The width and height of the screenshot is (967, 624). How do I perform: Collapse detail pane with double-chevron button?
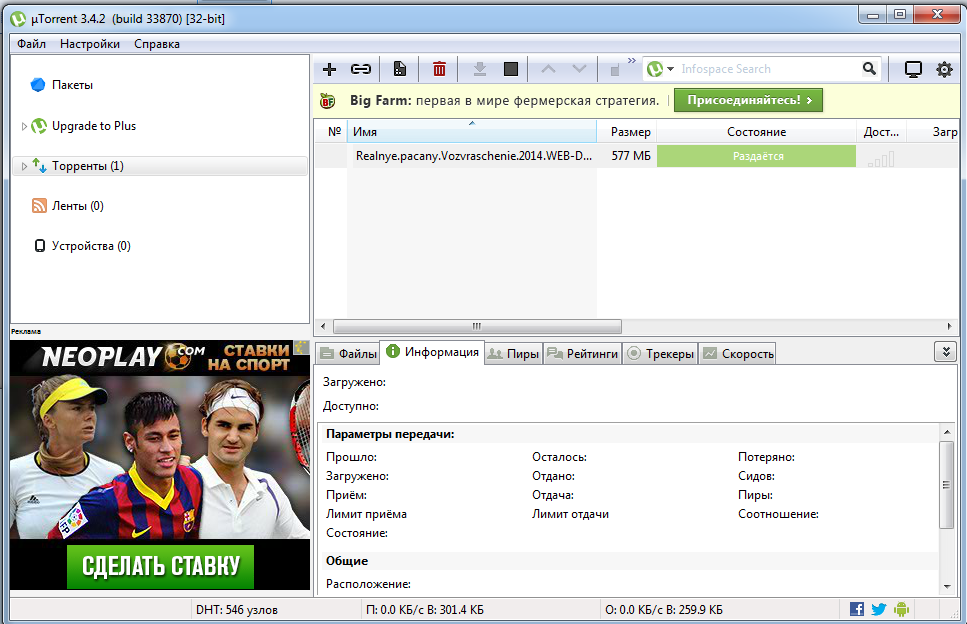(x=945, y=351)
